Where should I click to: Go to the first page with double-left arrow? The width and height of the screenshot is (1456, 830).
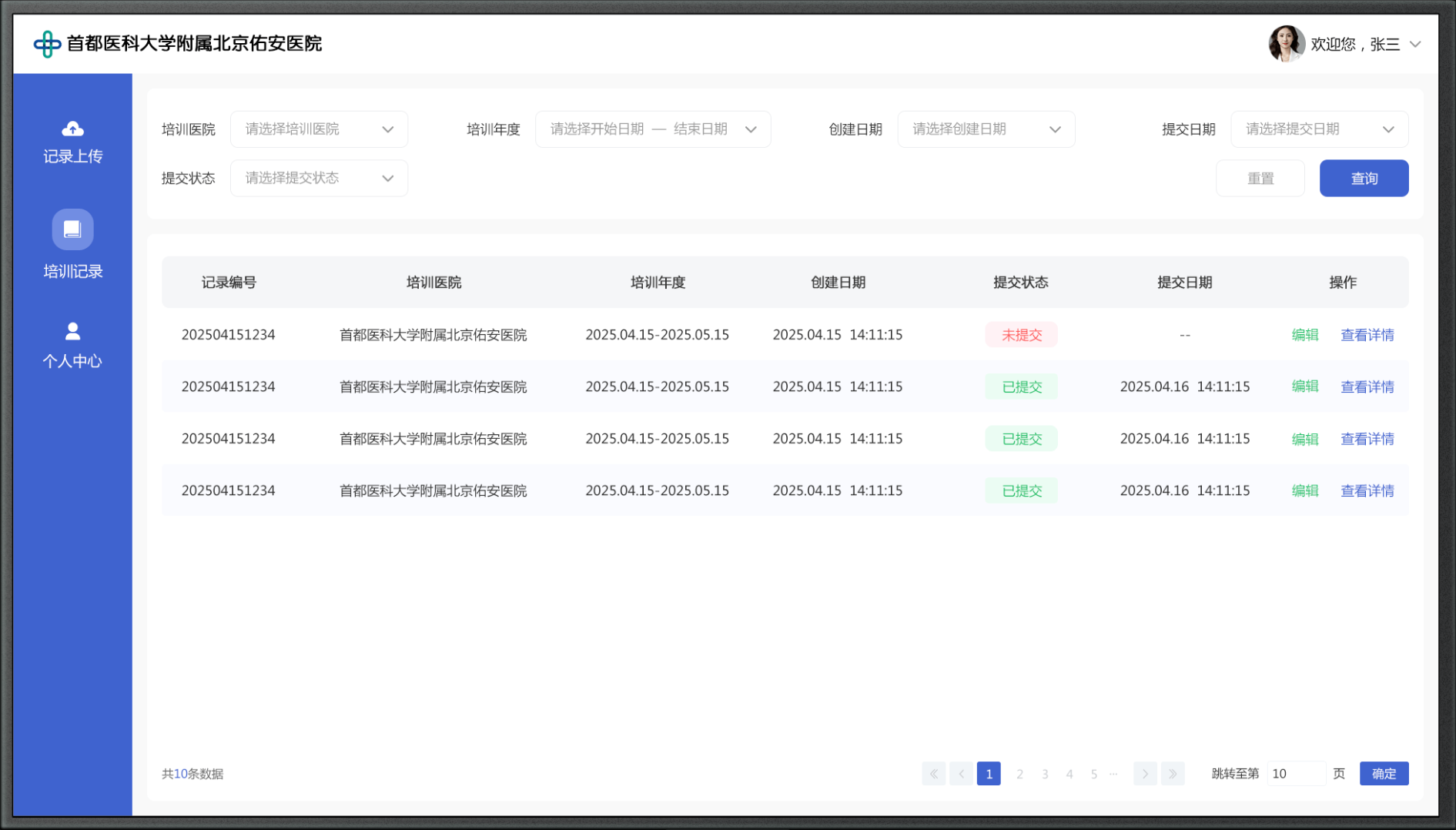[933, 774]
